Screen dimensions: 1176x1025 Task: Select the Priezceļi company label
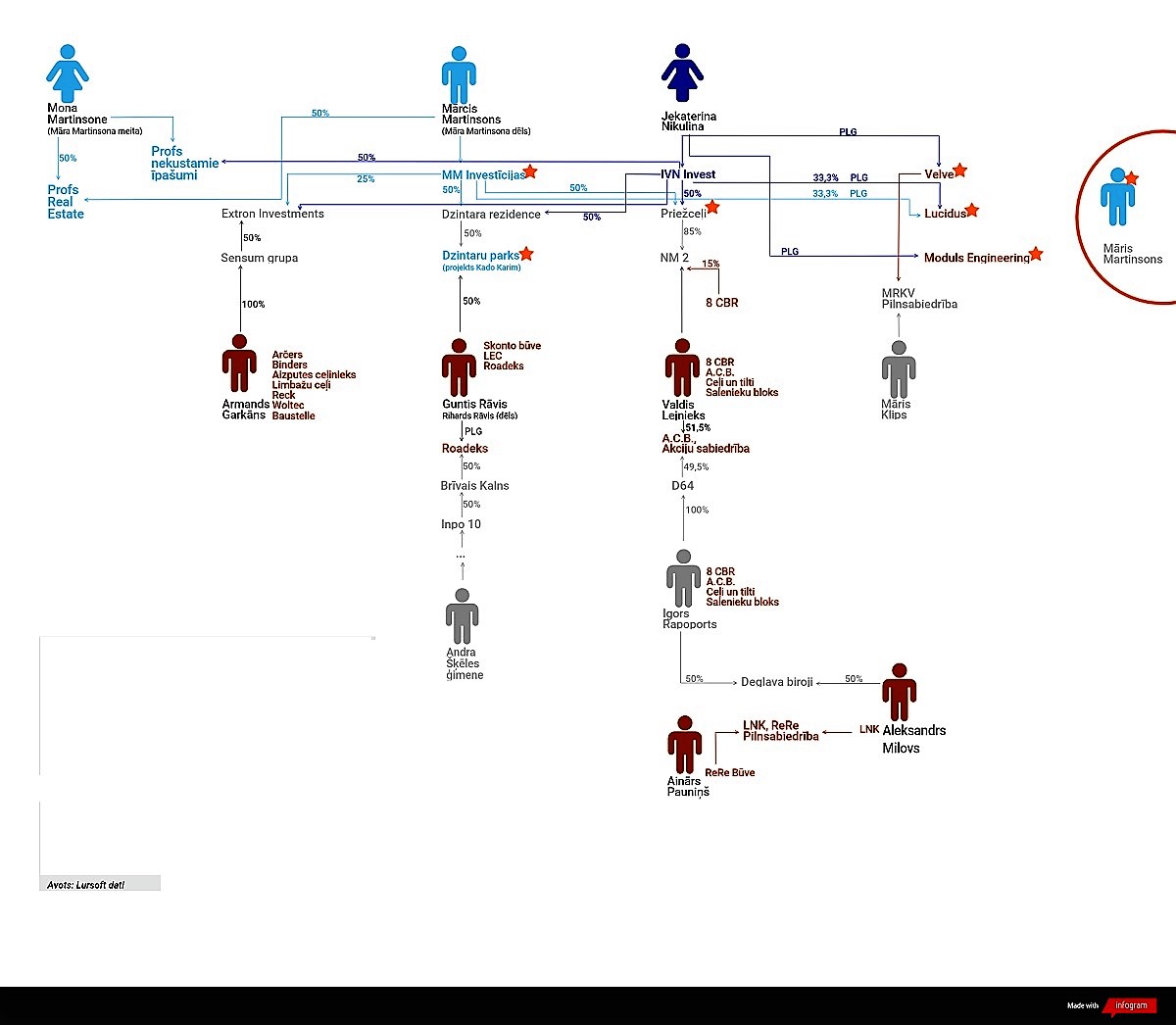[683, 214]
